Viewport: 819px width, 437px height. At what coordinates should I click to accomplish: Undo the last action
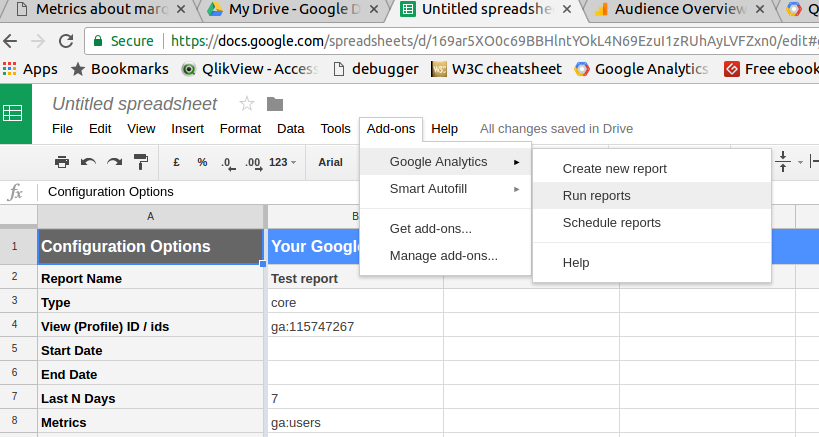click(88, 162)
